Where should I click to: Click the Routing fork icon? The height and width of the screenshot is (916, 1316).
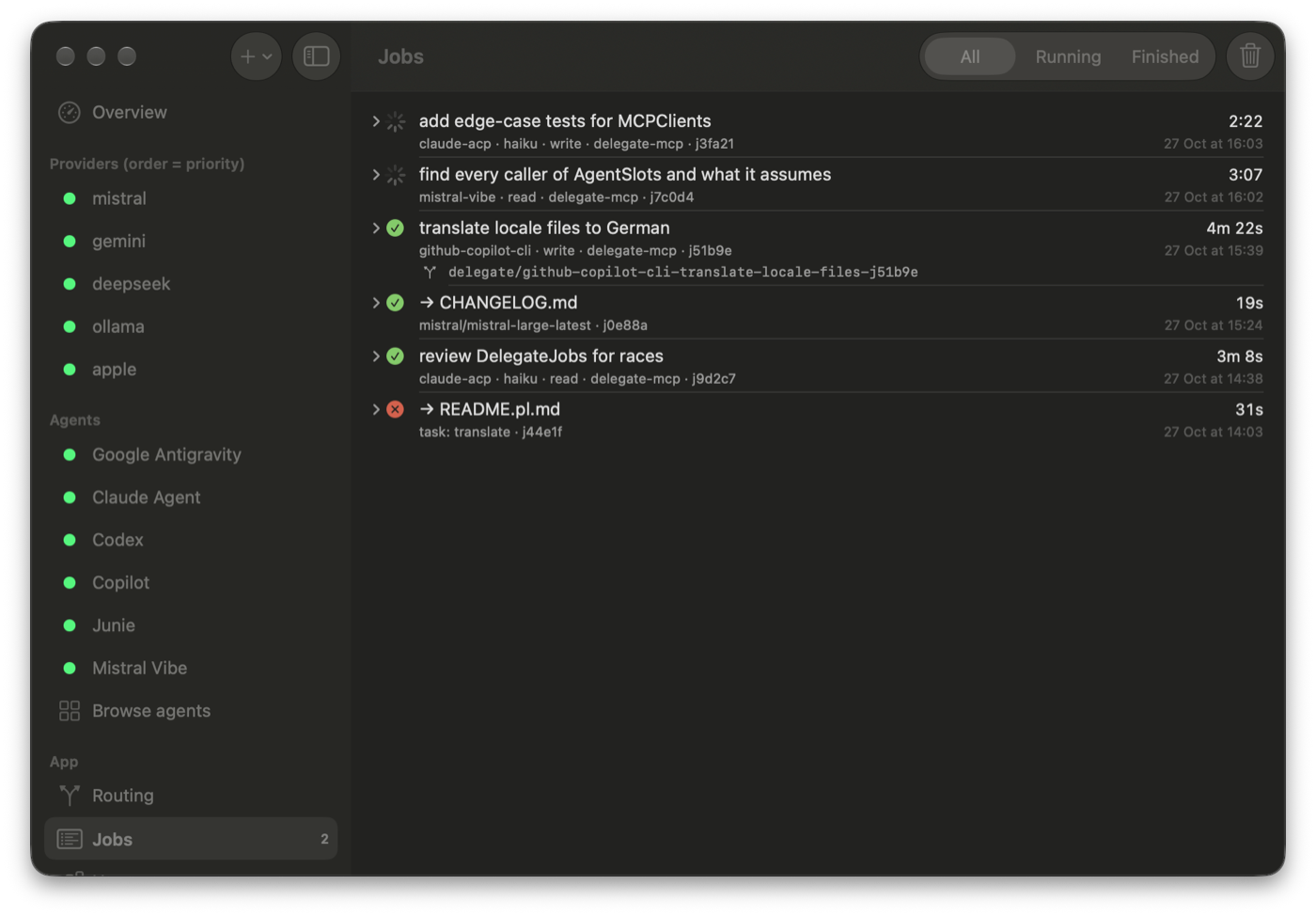(70, 796)
